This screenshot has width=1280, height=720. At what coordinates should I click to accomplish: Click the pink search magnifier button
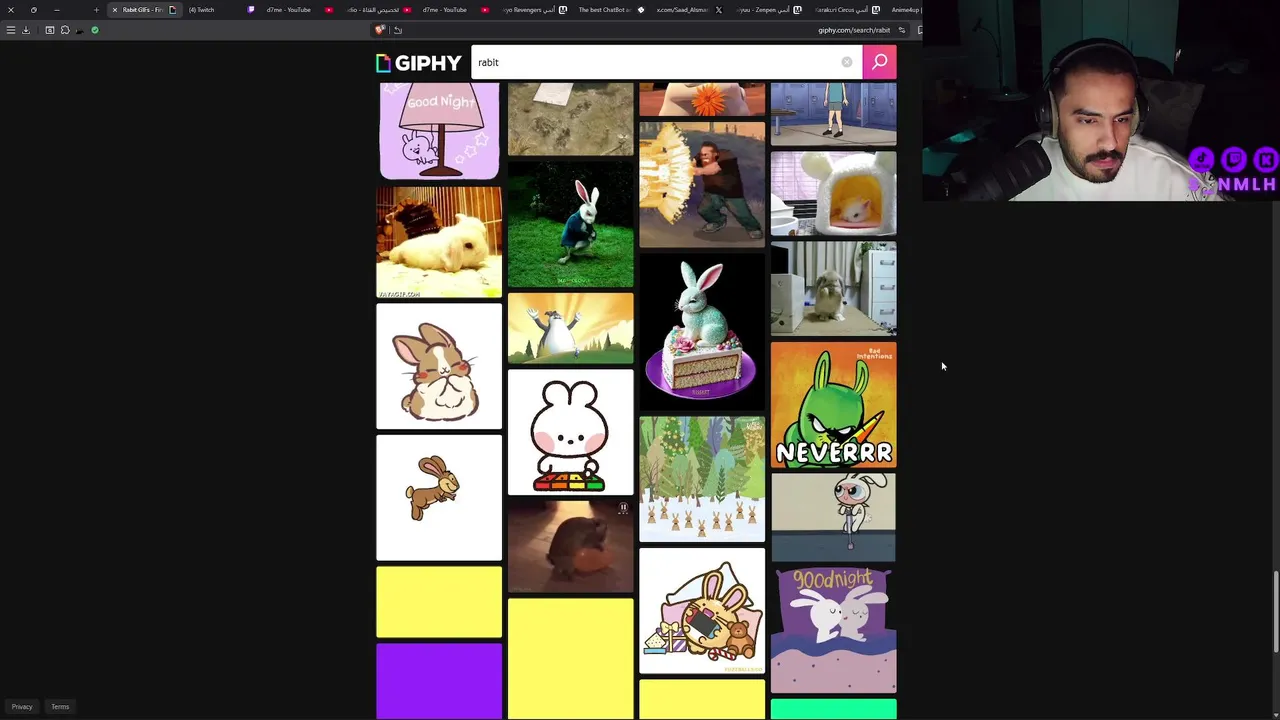click(880, 62)
